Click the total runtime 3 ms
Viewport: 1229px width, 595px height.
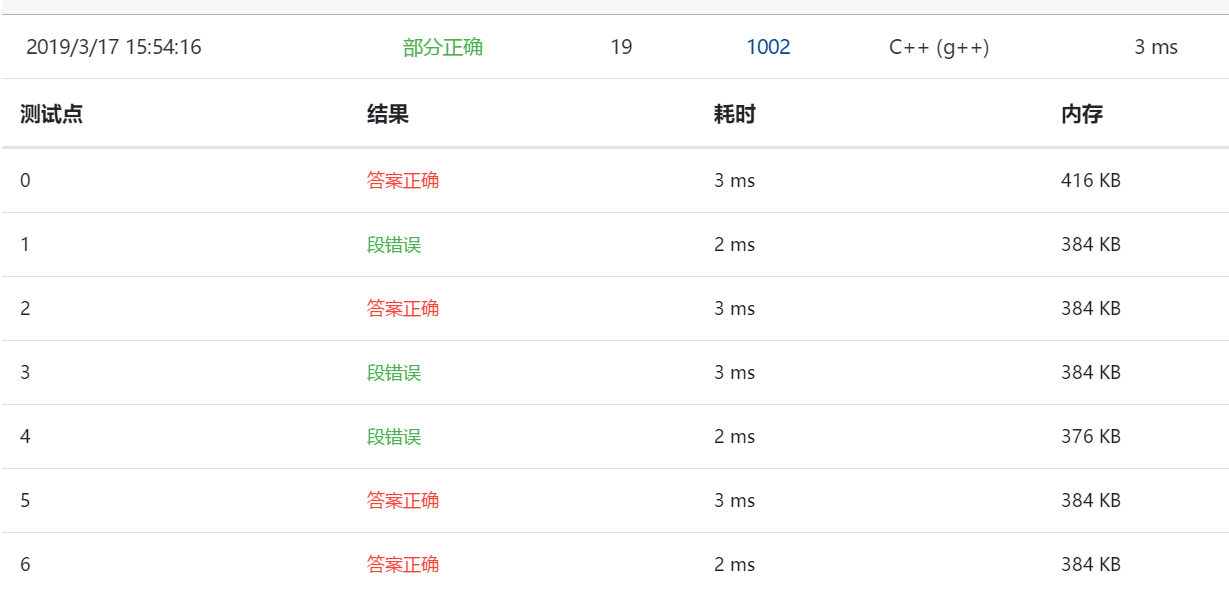(x=1154, y=46)
